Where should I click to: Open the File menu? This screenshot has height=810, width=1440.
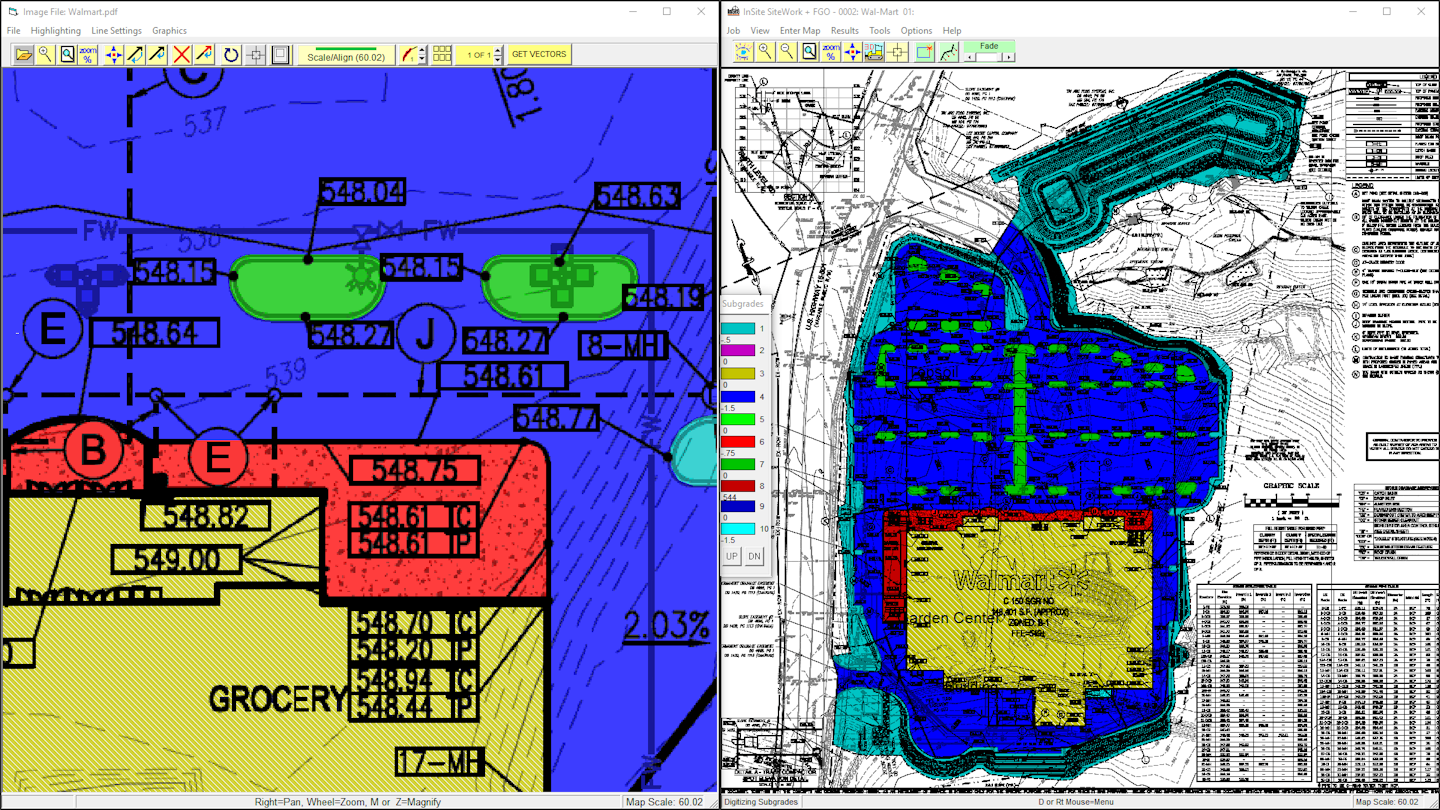click(x=14, y=31)
